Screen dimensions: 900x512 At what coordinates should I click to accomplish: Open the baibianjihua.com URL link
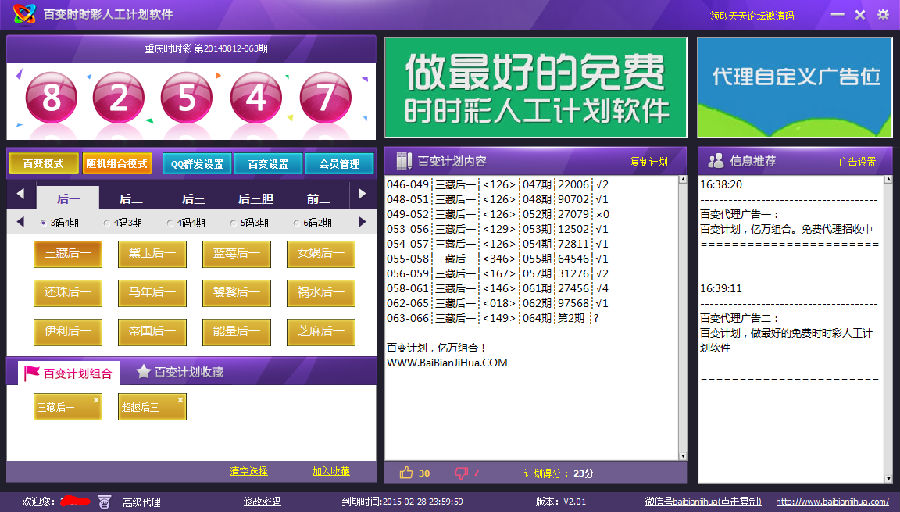point(833,502)
